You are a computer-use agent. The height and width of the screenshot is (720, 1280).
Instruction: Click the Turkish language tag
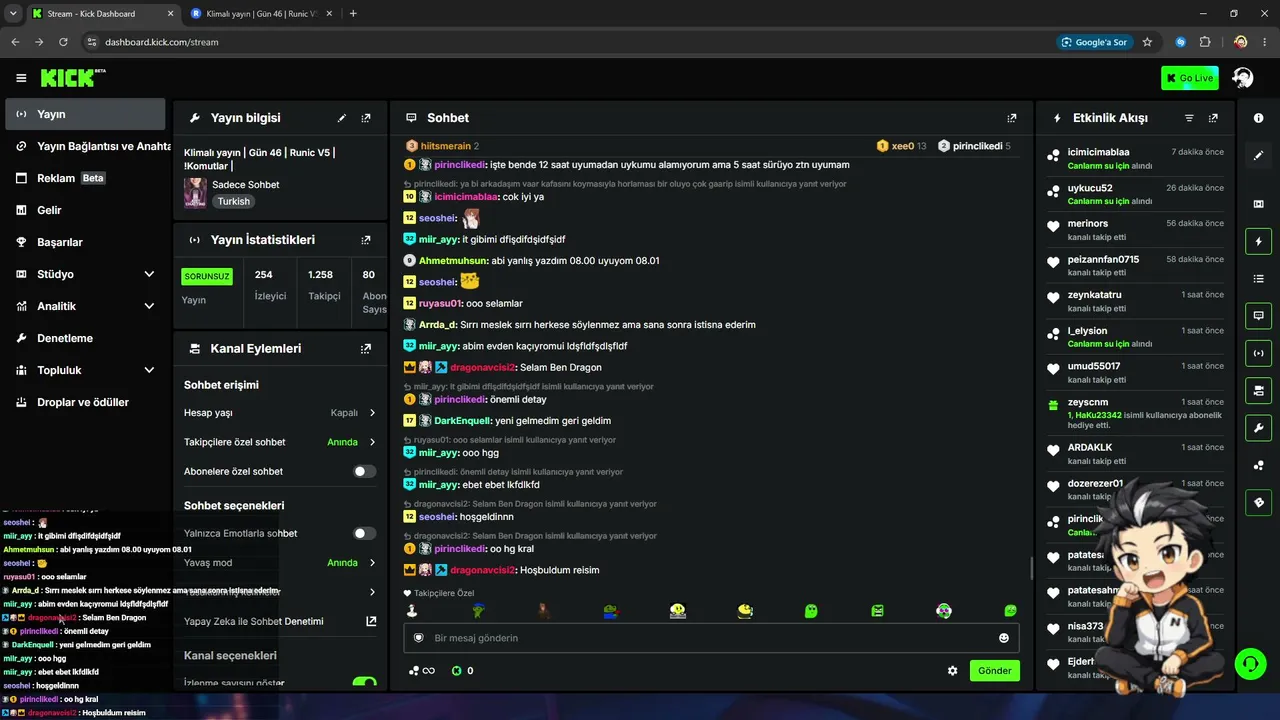[234, 201]
